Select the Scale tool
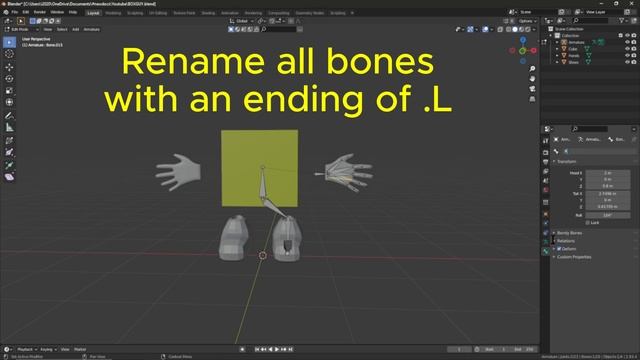This screenshot has width=640, height=360. click(9, 91)
